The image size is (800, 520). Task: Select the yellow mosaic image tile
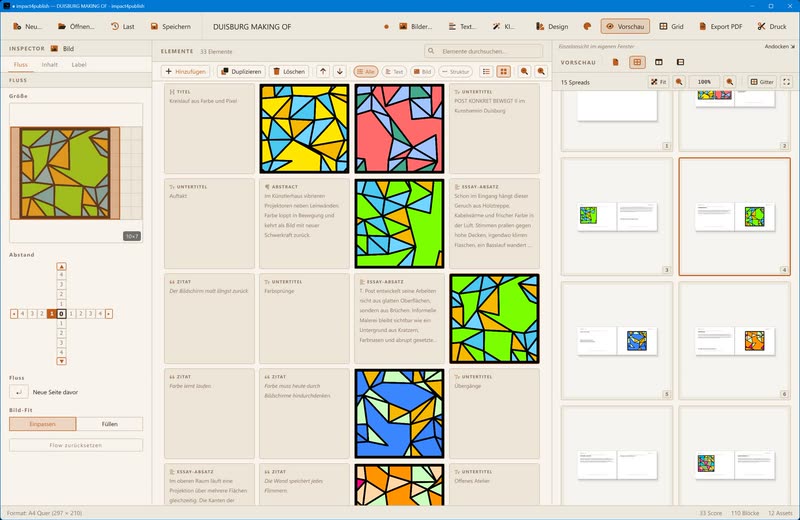304,129
